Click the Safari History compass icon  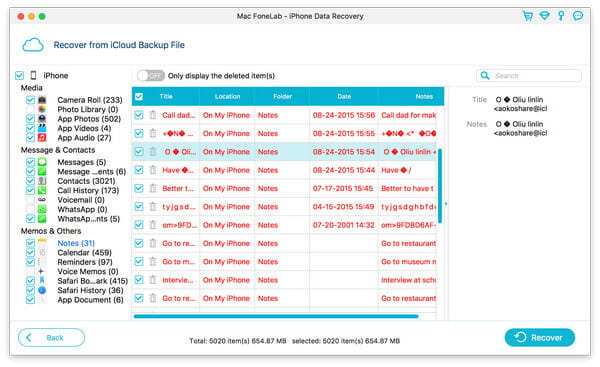(x=42, y=290)
